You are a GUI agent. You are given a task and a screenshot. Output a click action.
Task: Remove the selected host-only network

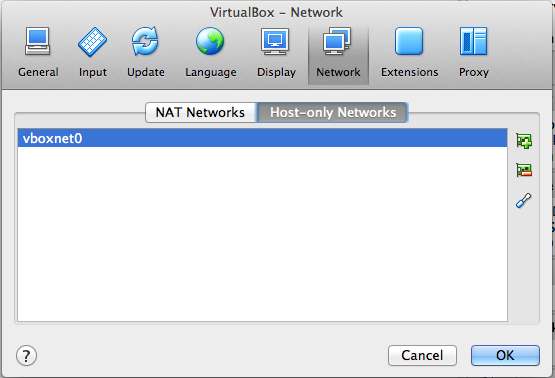click(524, 170)
